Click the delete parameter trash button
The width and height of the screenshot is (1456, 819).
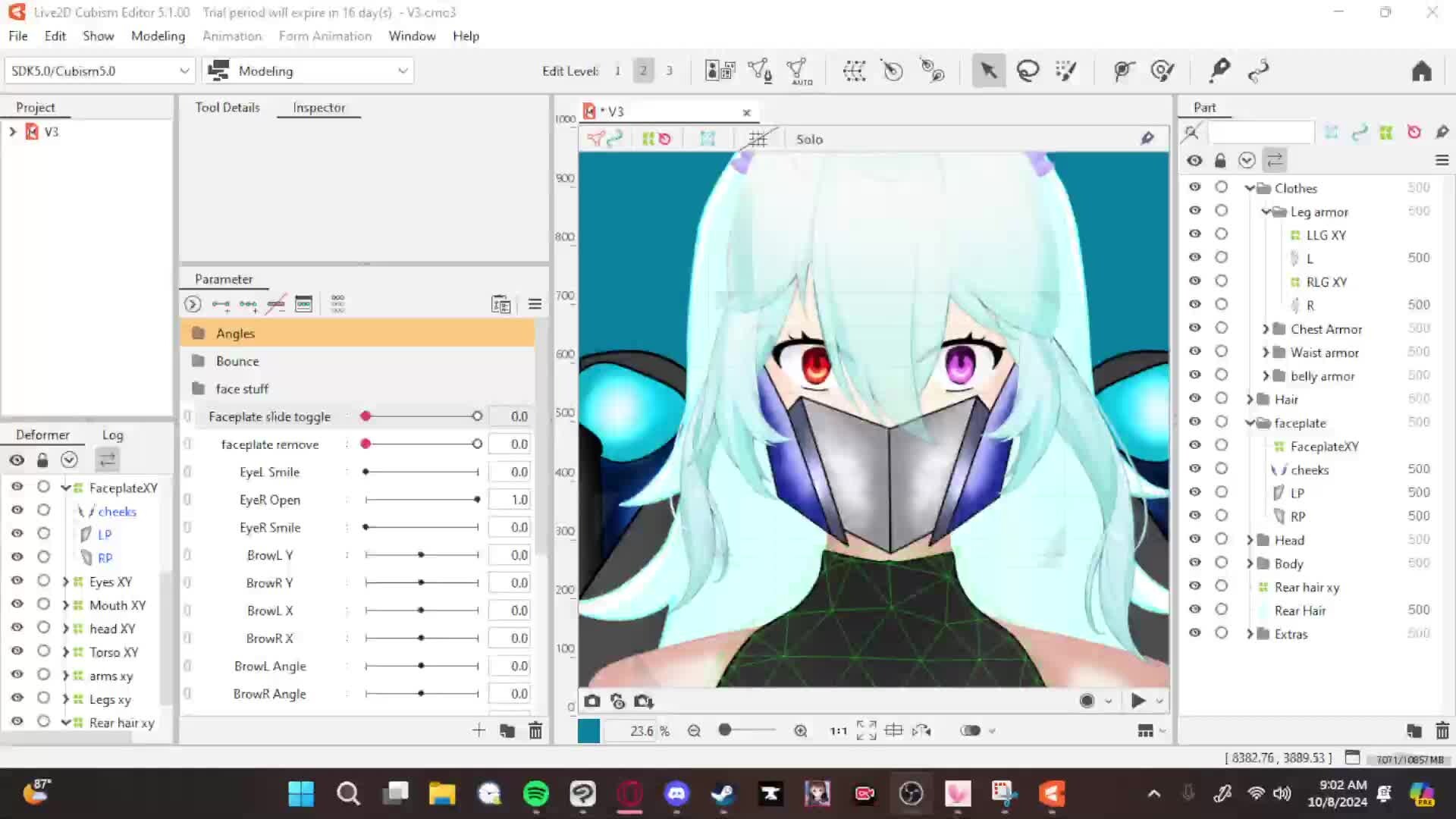click(535, 730)
